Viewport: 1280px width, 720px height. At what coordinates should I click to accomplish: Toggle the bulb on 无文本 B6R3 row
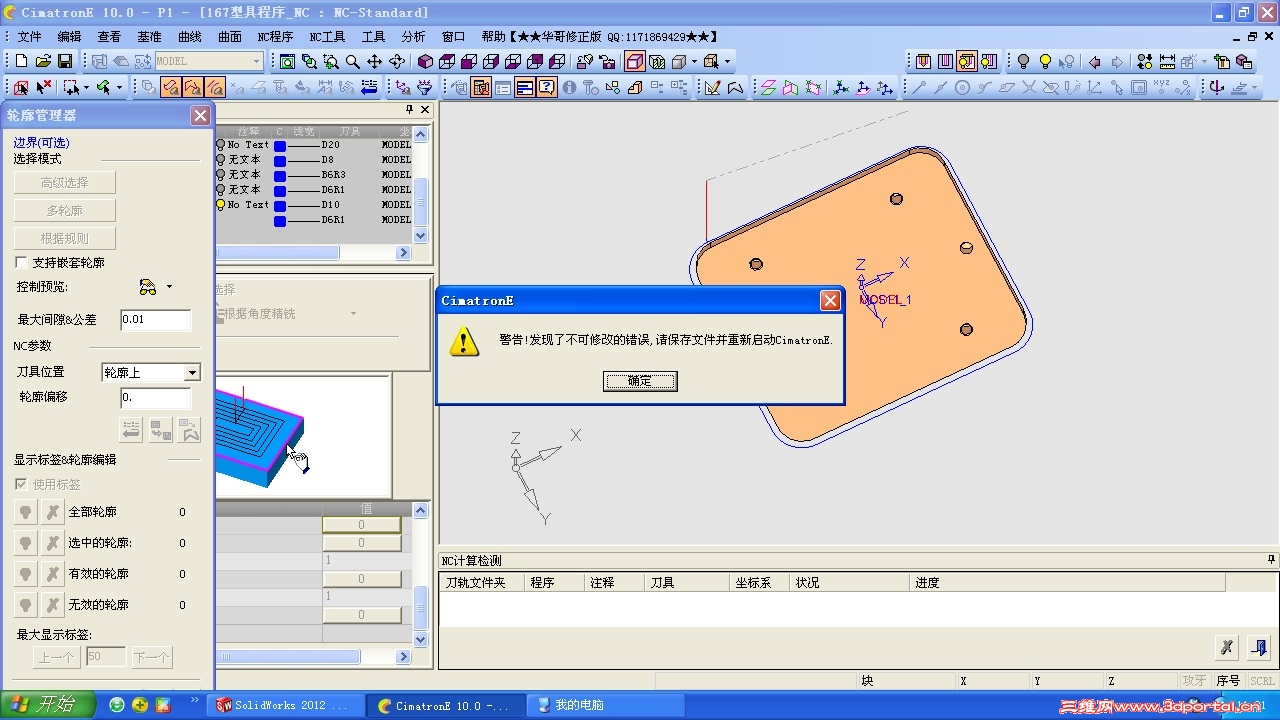(x=221, y=175)
